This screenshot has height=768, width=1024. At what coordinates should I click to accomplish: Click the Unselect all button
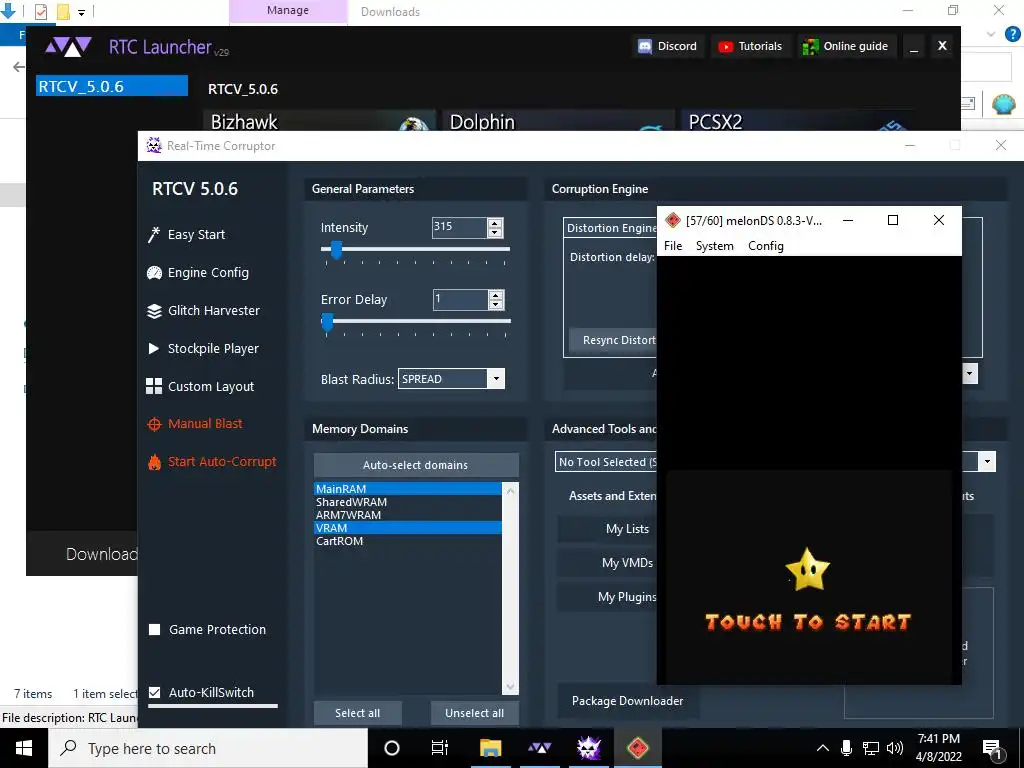(474, 713)
